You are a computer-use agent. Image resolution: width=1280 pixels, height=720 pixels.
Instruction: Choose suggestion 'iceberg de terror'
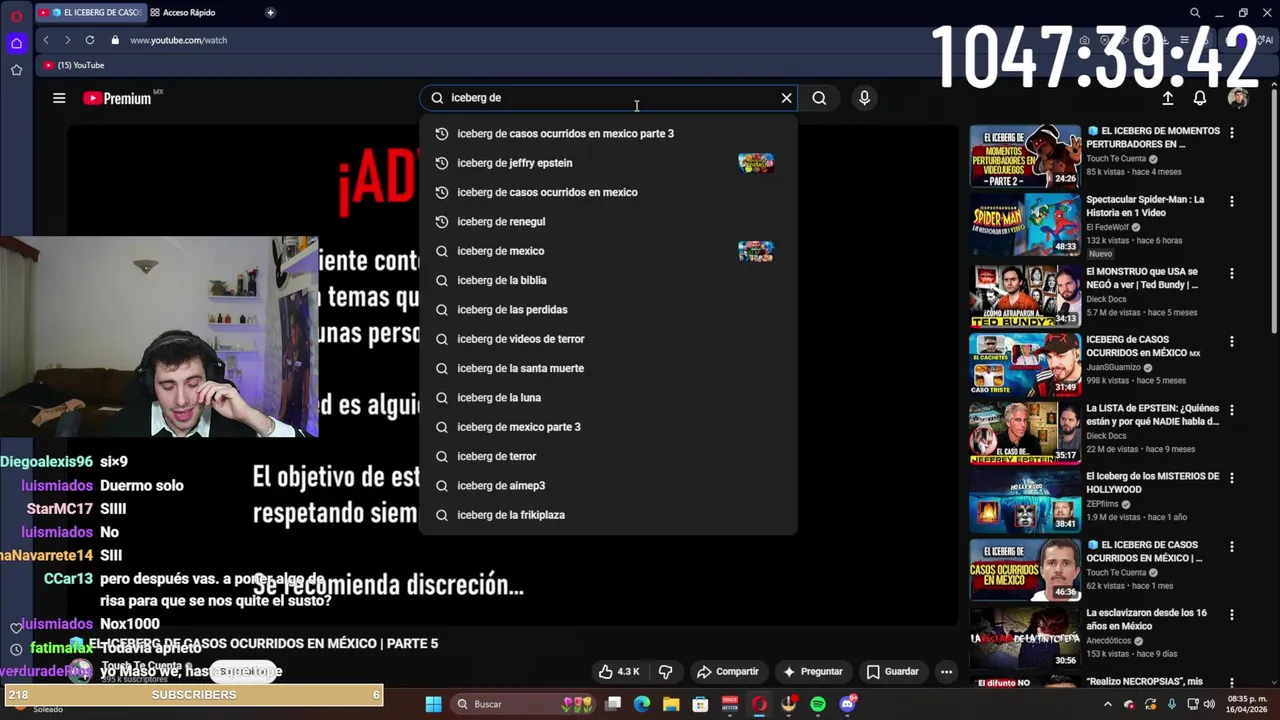608,456
